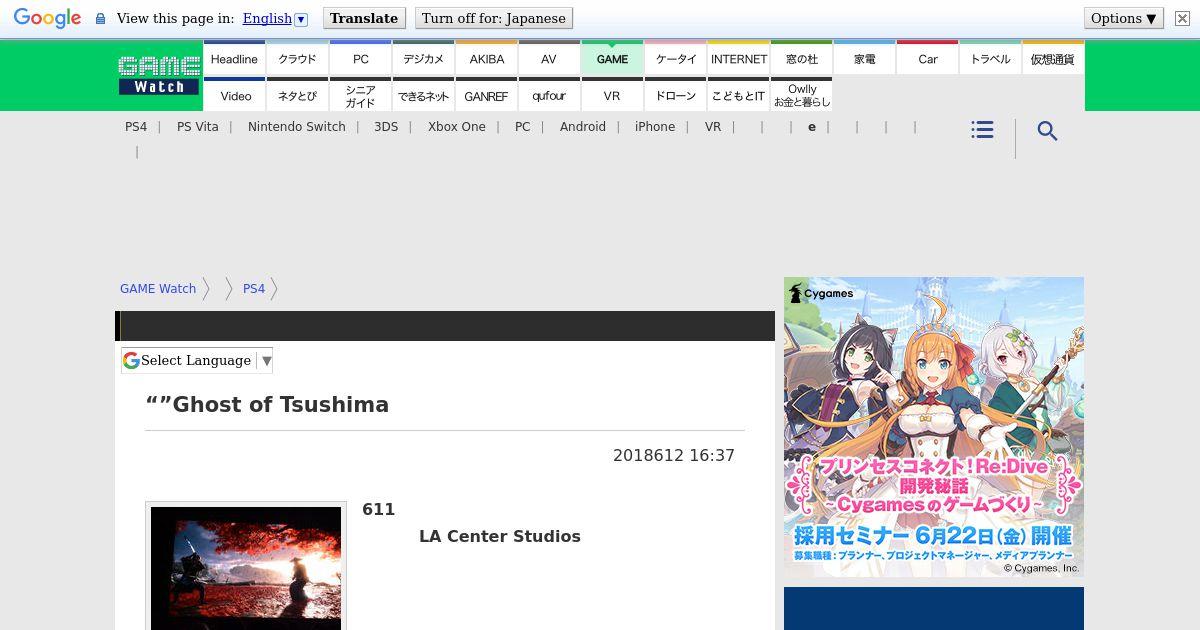Open the できるネット tab
This screenshot has height=630, width=1200.
pyautogui.click(x=423, y=95)
